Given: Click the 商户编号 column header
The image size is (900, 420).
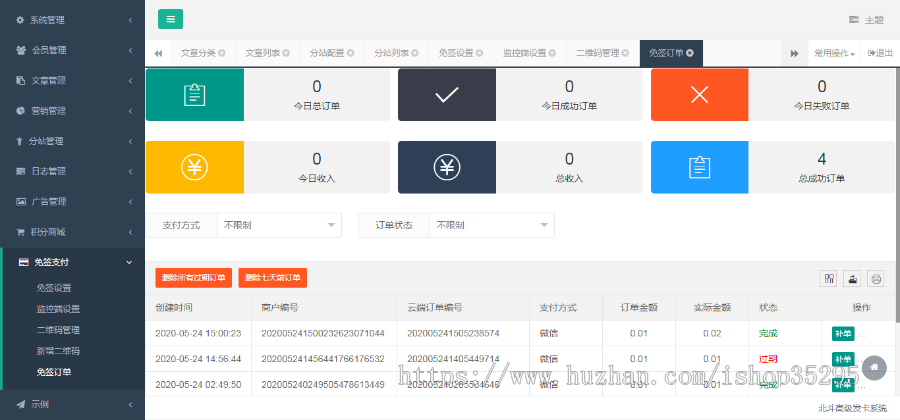Looking at the screenshot, I should point(324,308).
